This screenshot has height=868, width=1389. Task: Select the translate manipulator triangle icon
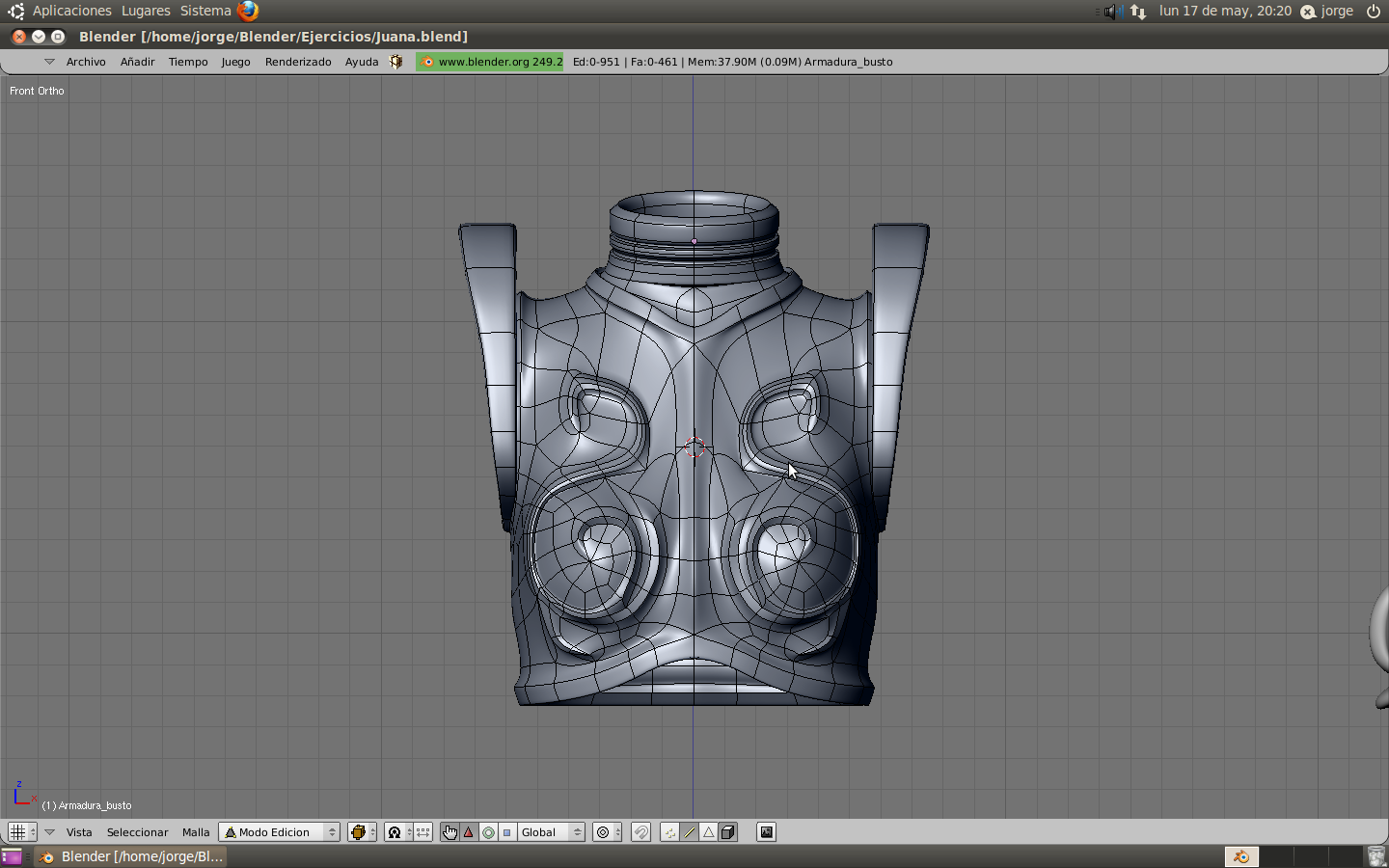pyautogui.click(x=469, y=832)
